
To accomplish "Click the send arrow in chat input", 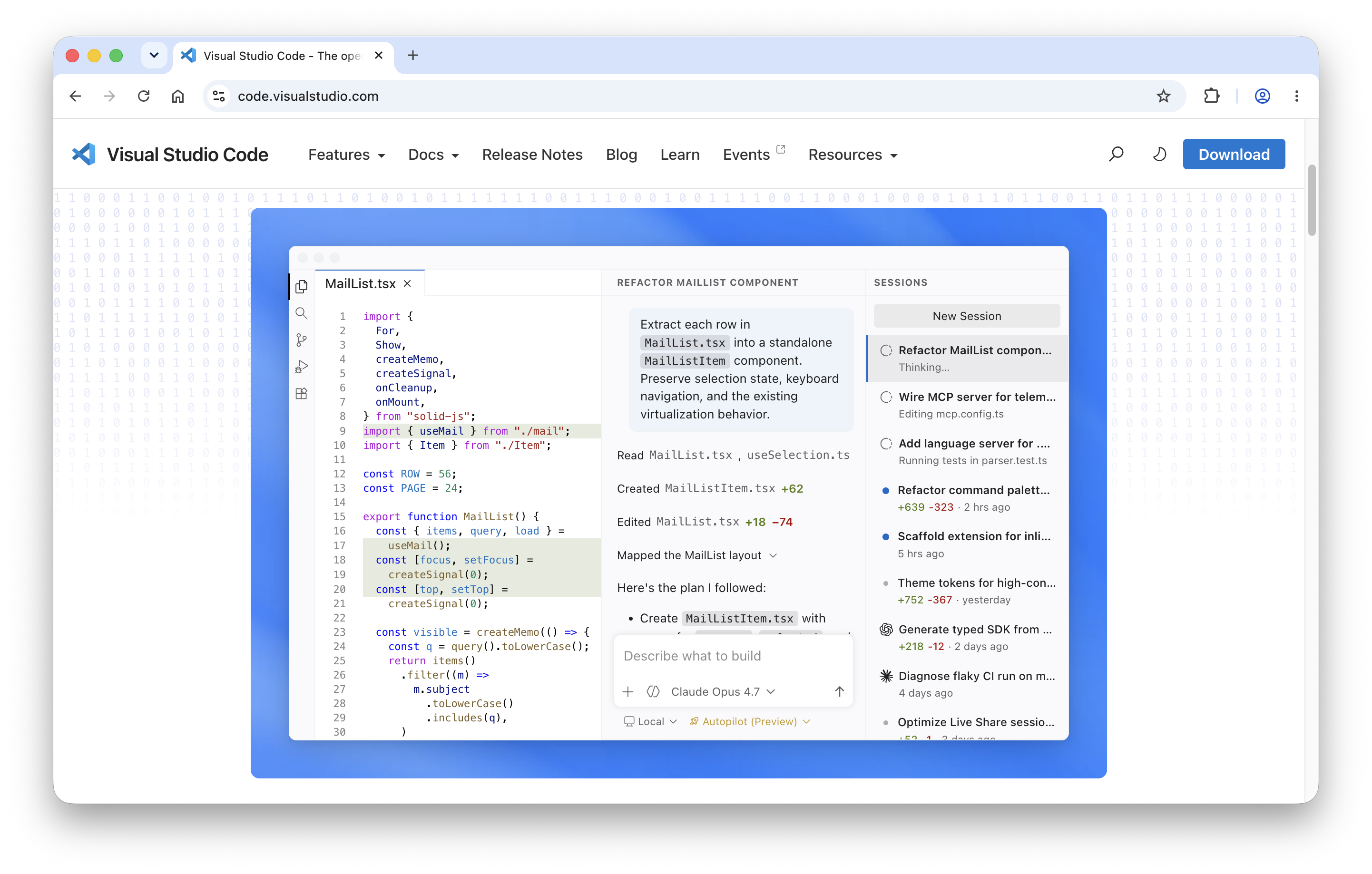I will click(839, 691).
